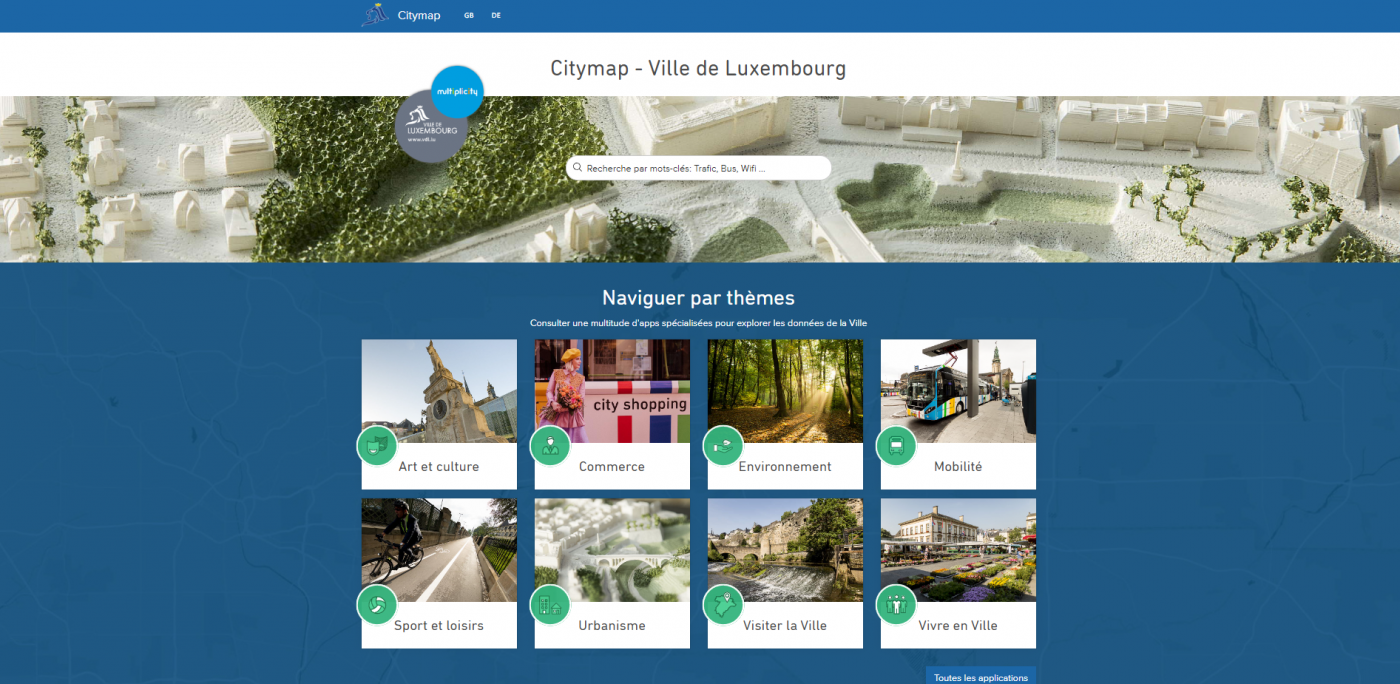The width and height of the screenshot is (1400, 684).
Task: Click the Mobilité bus icon
Action: 896,446
